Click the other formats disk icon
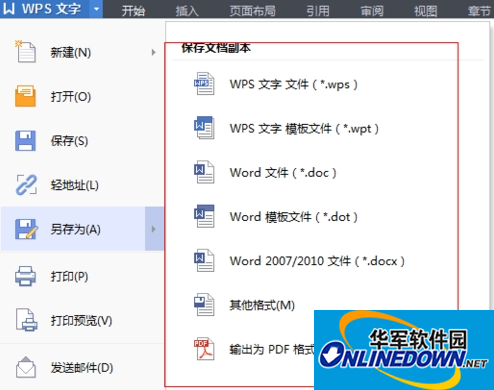The height and width of the screenshot is (390, 494). point(204,304)
